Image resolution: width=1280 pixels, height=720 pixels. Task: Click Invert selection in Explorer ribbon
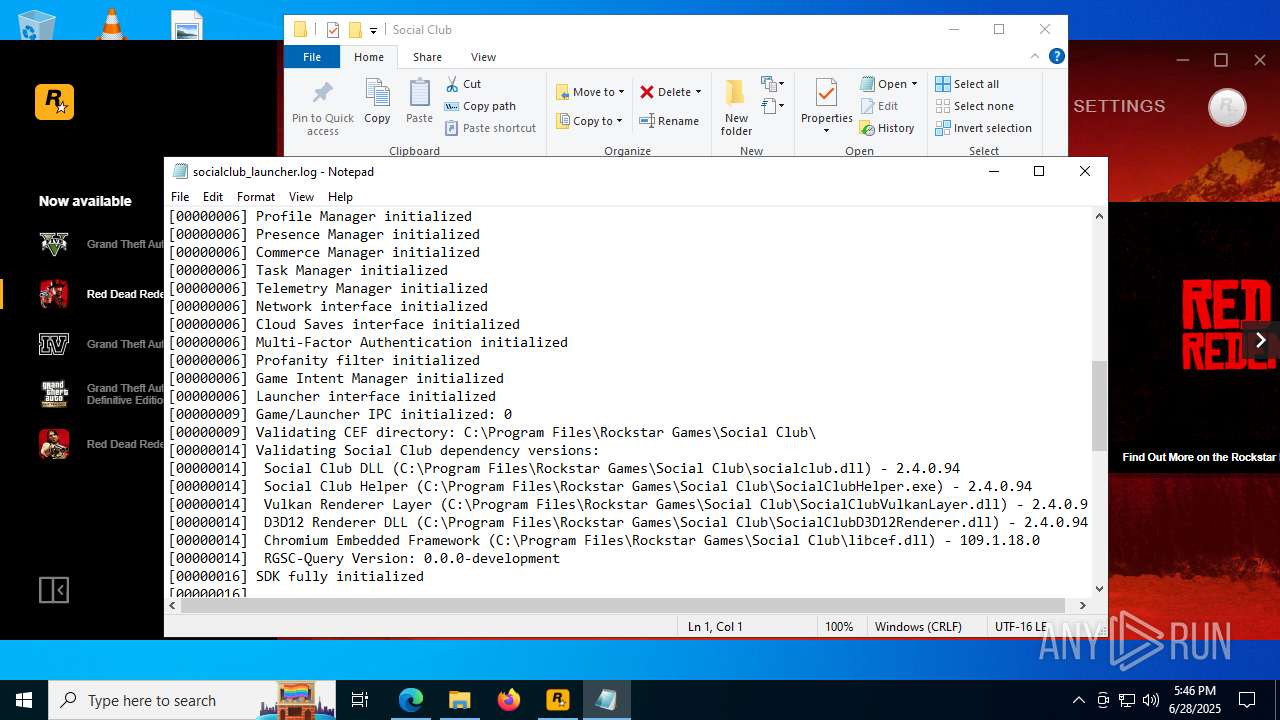point(983,128)
